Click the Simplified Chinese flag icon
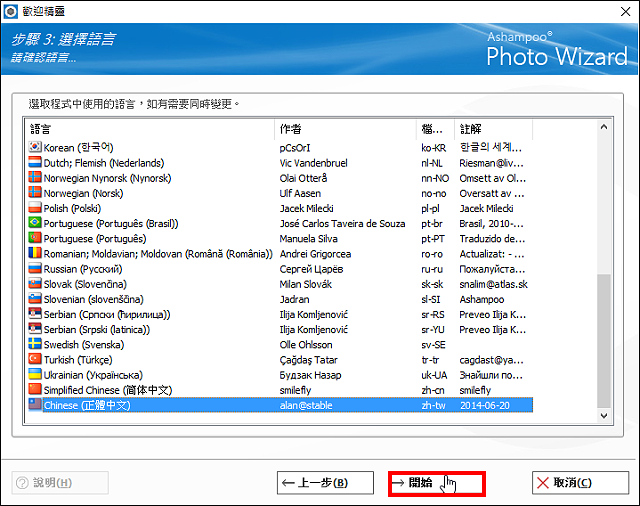Image resolution: width=640 pixels, height=506 pixels. [x=35, y=388]
